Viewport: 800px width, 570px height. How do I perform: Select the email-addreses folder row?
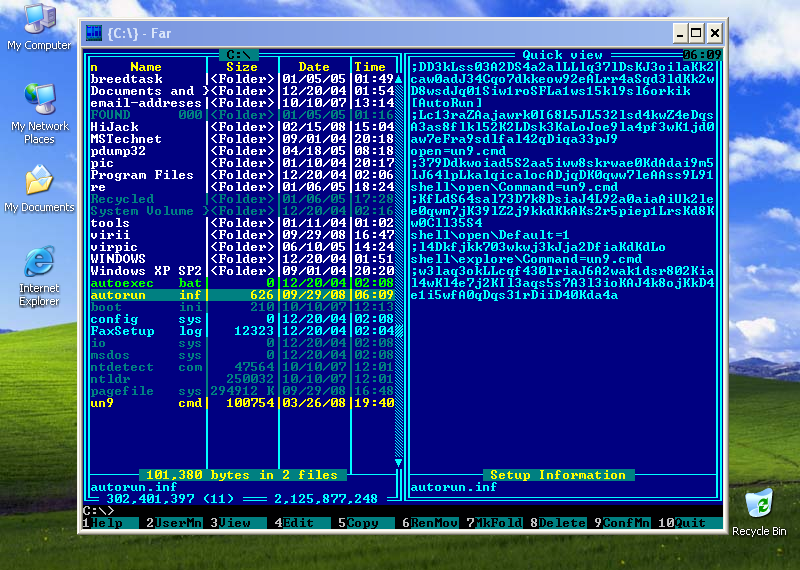click(x=242, y=103)
